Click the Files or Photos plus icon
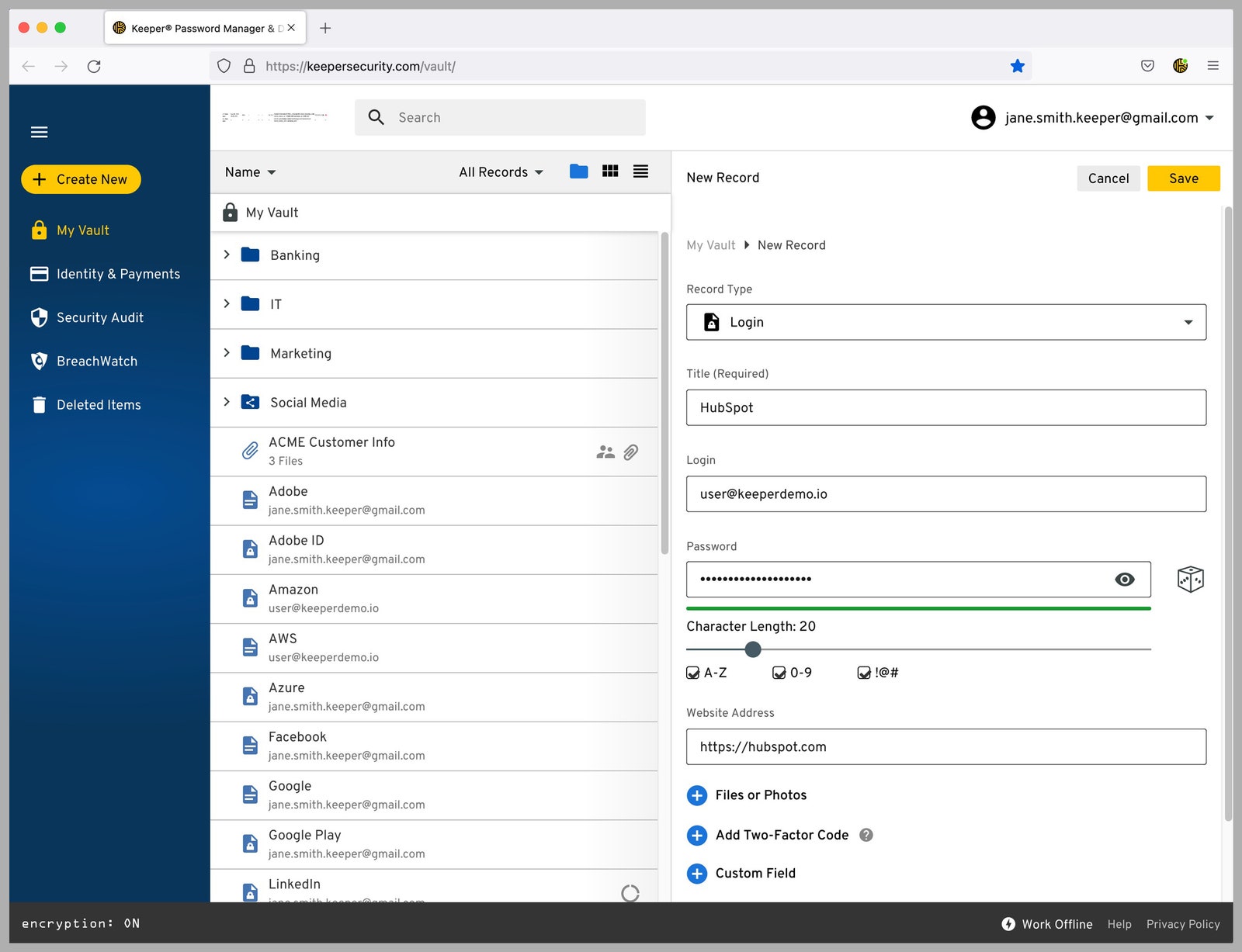 pos(696,795)
